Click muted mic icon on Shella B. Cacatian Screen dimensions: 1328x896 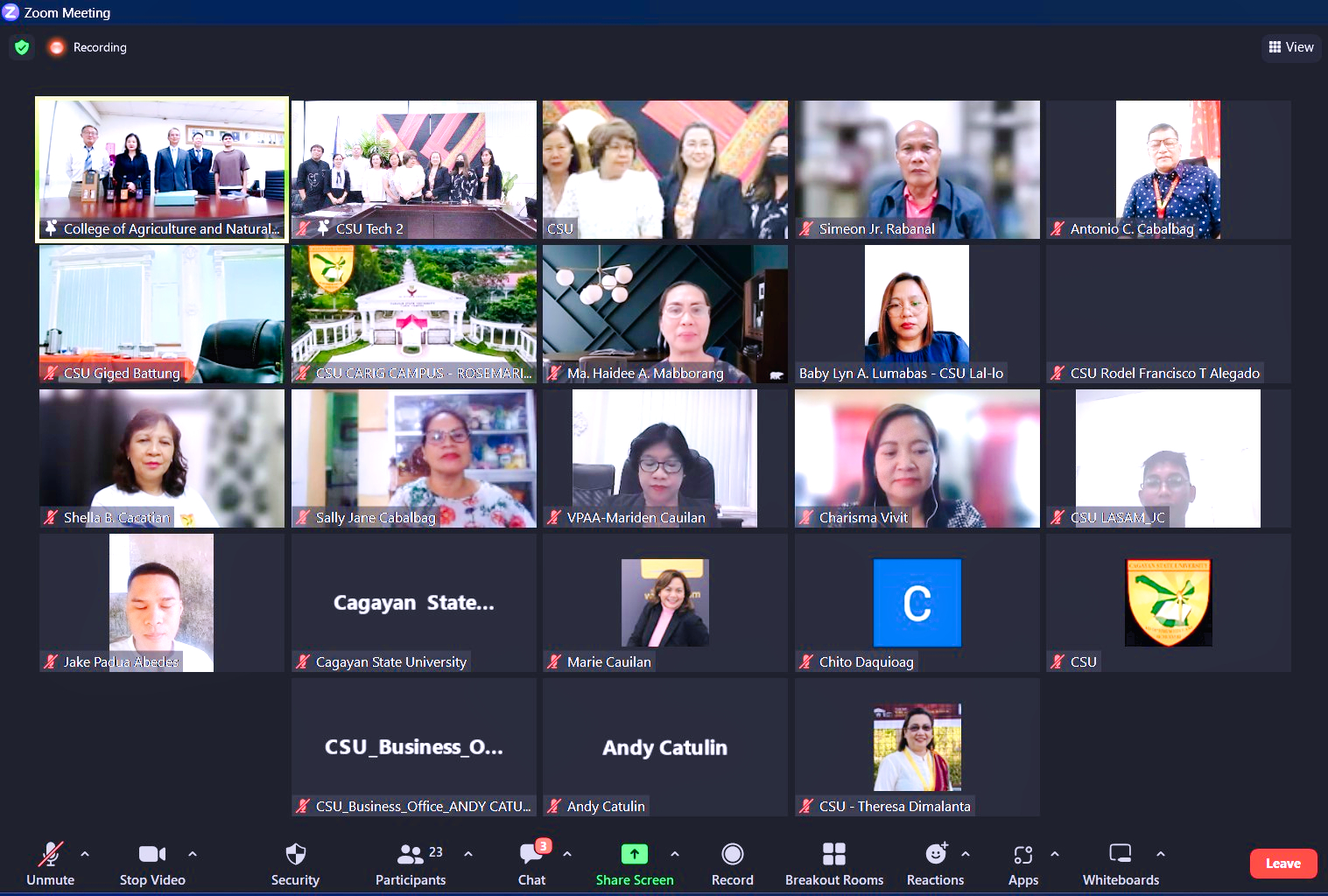coord(51,518)
